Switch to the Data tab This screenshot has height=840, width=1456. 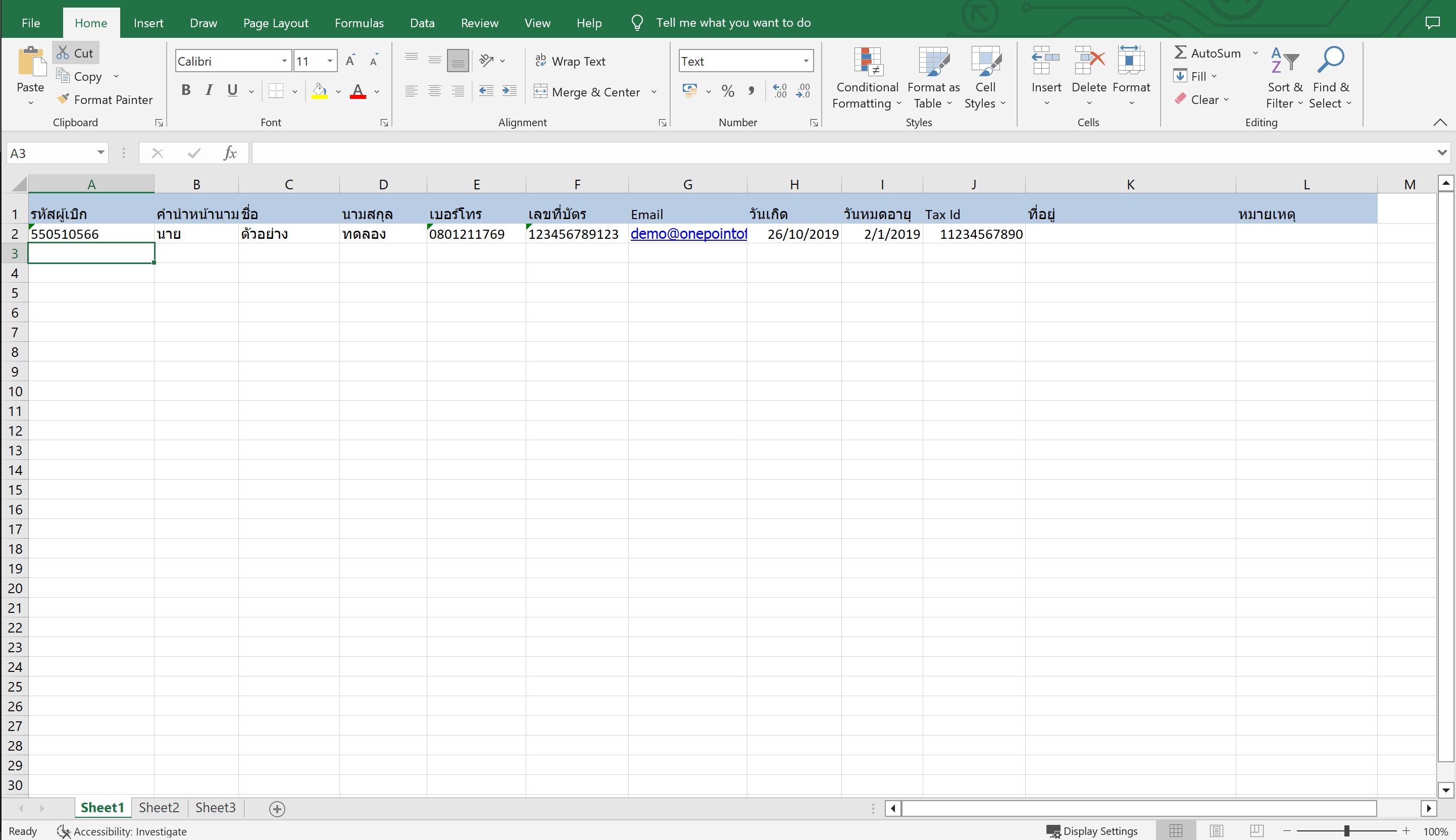coord(422,23)
